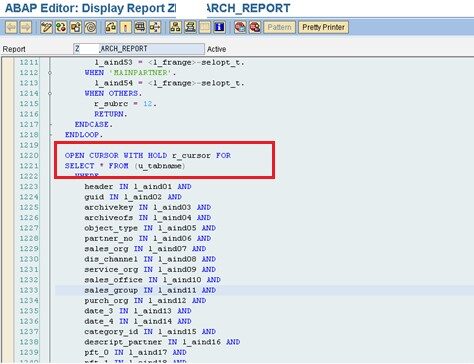Select line number 1220 in the gutter
The width and height of the screenshot is (474, 364).
tap(29, 156)
